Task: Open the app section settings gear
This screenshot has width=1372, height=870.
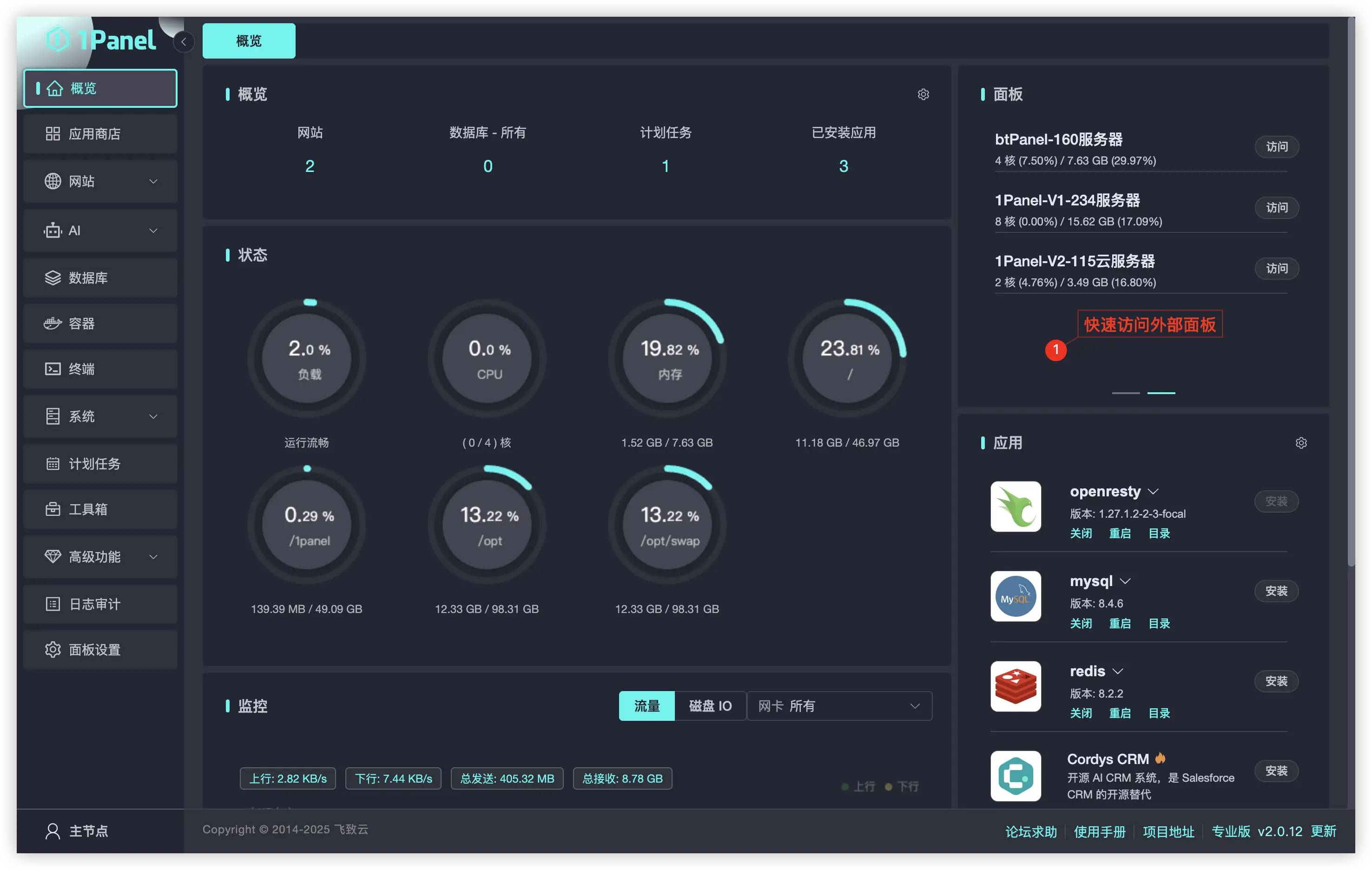Action: [1301, 443]
